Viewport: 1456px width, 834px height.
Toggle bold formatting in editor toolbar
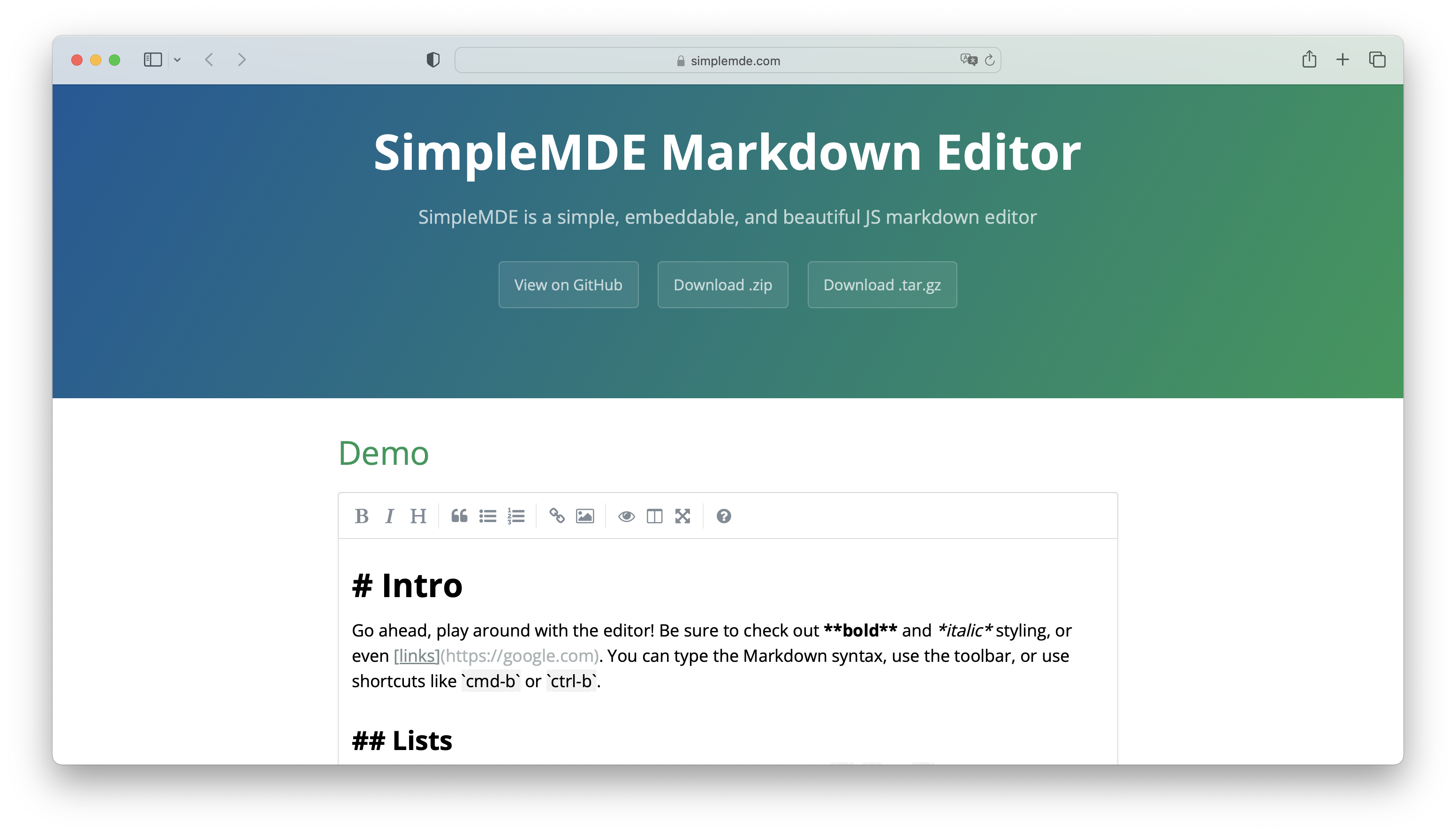tap(362, 516)
